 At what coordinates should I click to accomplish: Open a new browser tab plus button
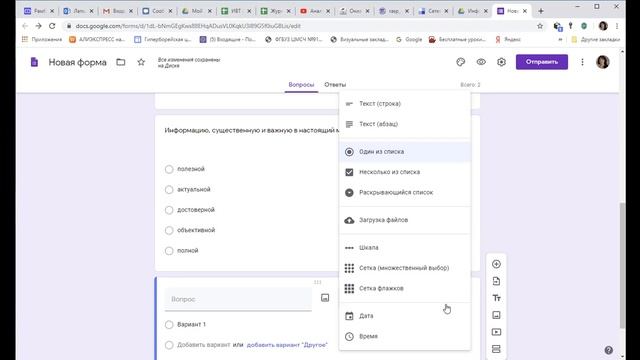click(541, 11)
